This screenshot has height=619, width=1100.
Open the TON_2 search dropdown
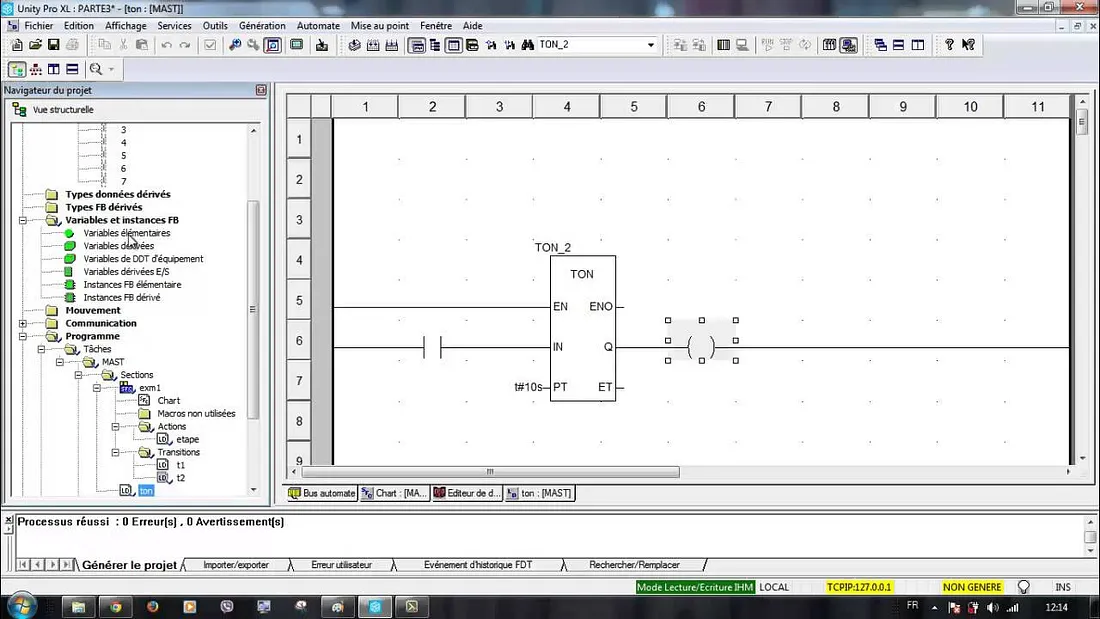tap(650, 45)
